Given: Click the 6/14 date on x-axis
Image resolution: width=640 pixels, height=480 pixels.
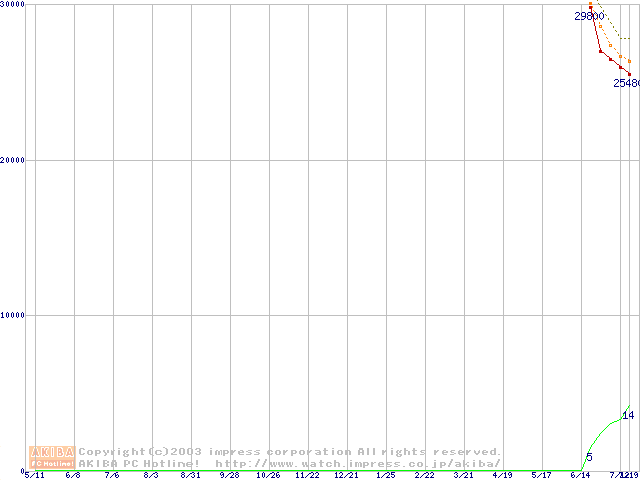Looking at the screenshot, I should point(580,475).
